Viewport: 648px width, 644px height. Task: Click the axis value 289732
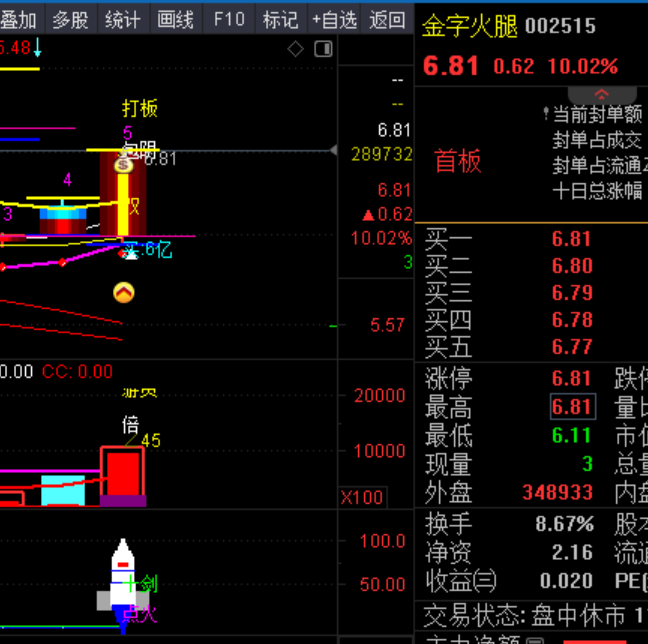[x=381, y=155]
